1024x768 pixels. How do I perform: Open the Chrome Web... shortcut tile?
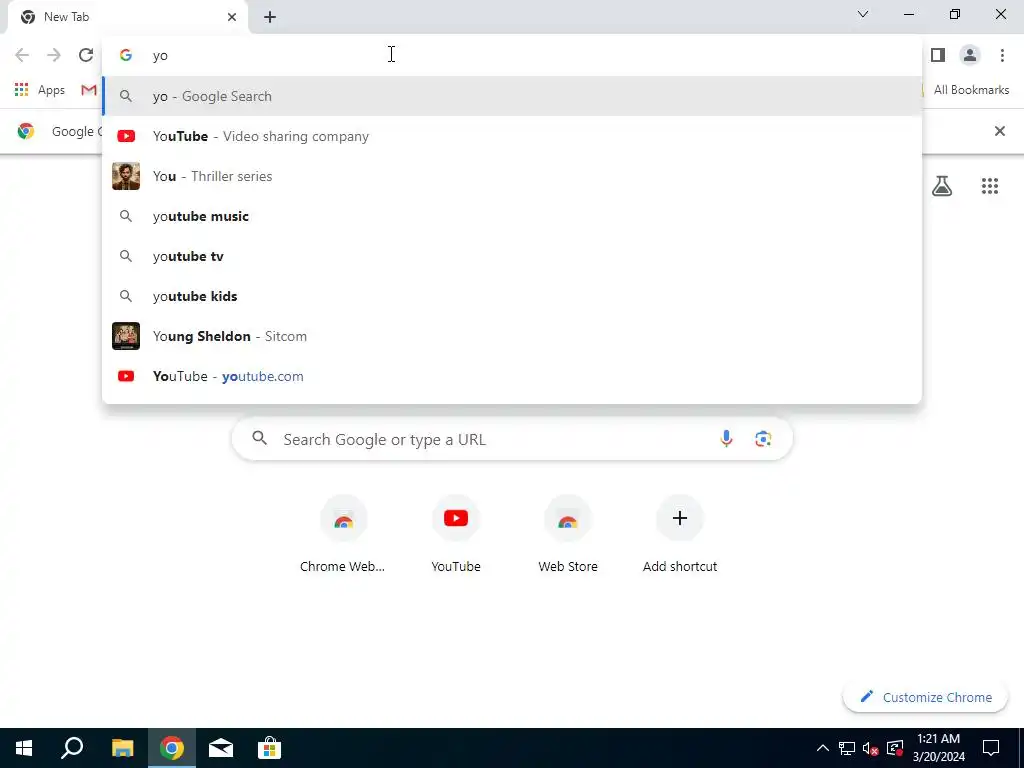click(343, 536)
